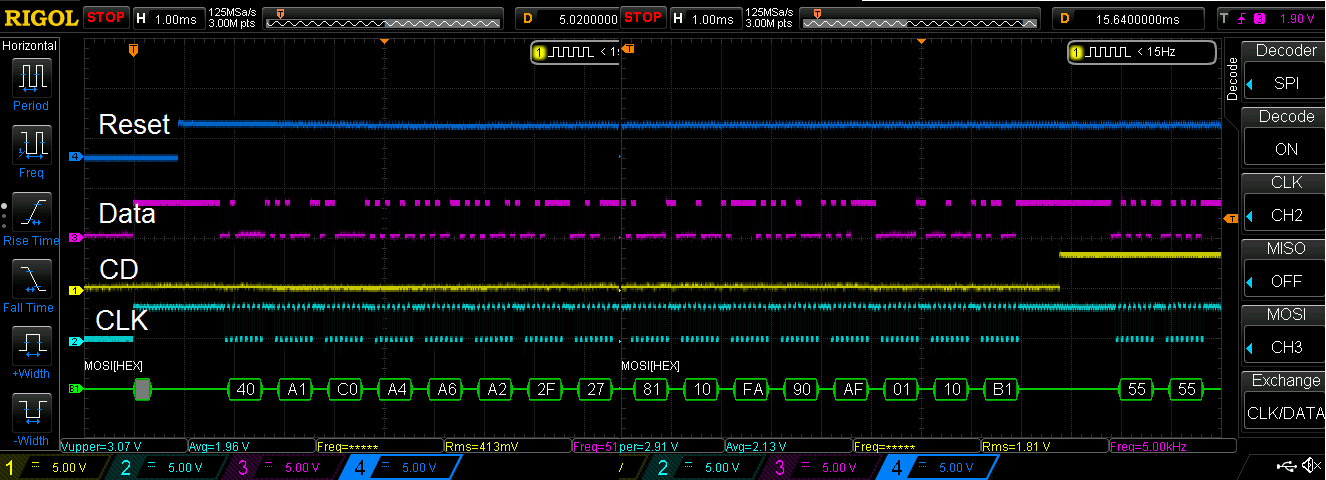Screen dimensions: 1326x480
Task: Open the Decoder SPI type selector
Action: [1285, 82]
